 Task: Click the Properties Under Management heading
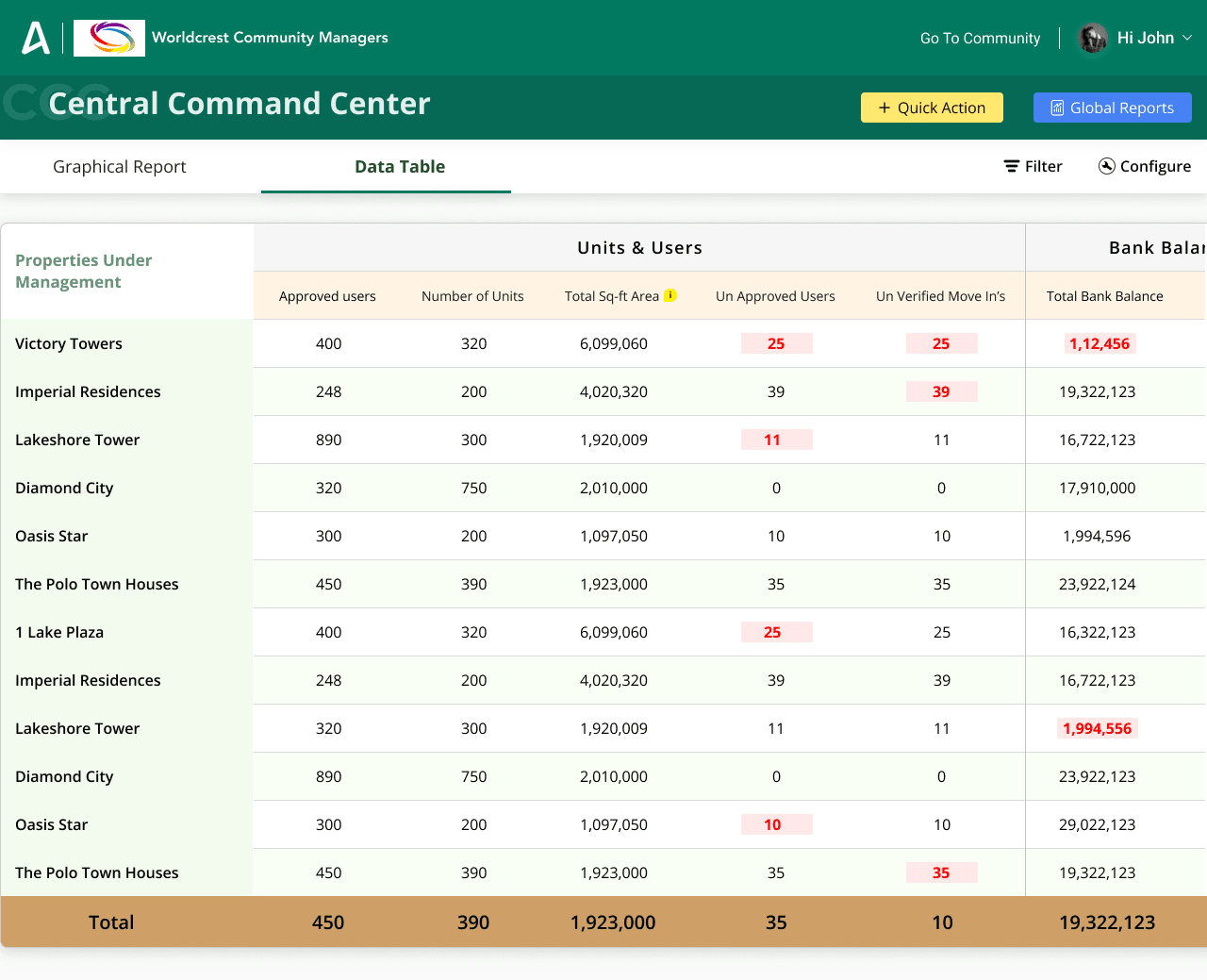pos(83,271)
